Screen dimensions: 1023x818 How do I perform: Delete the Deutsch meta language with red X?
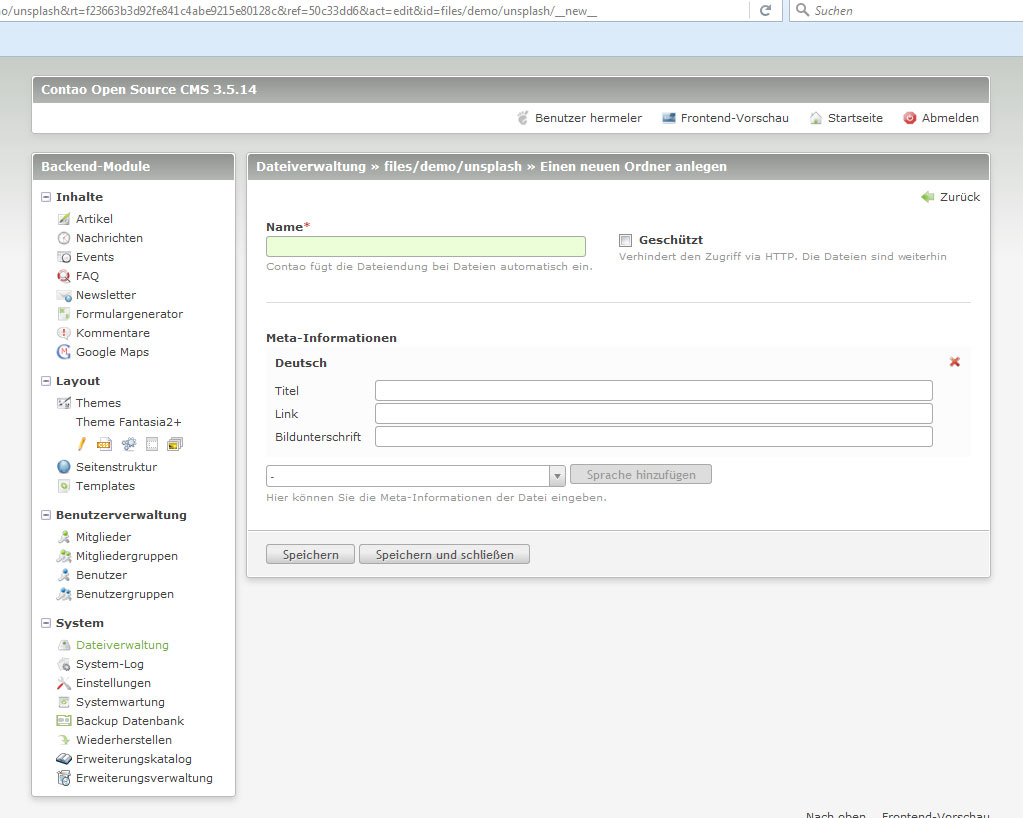[954, 362]
